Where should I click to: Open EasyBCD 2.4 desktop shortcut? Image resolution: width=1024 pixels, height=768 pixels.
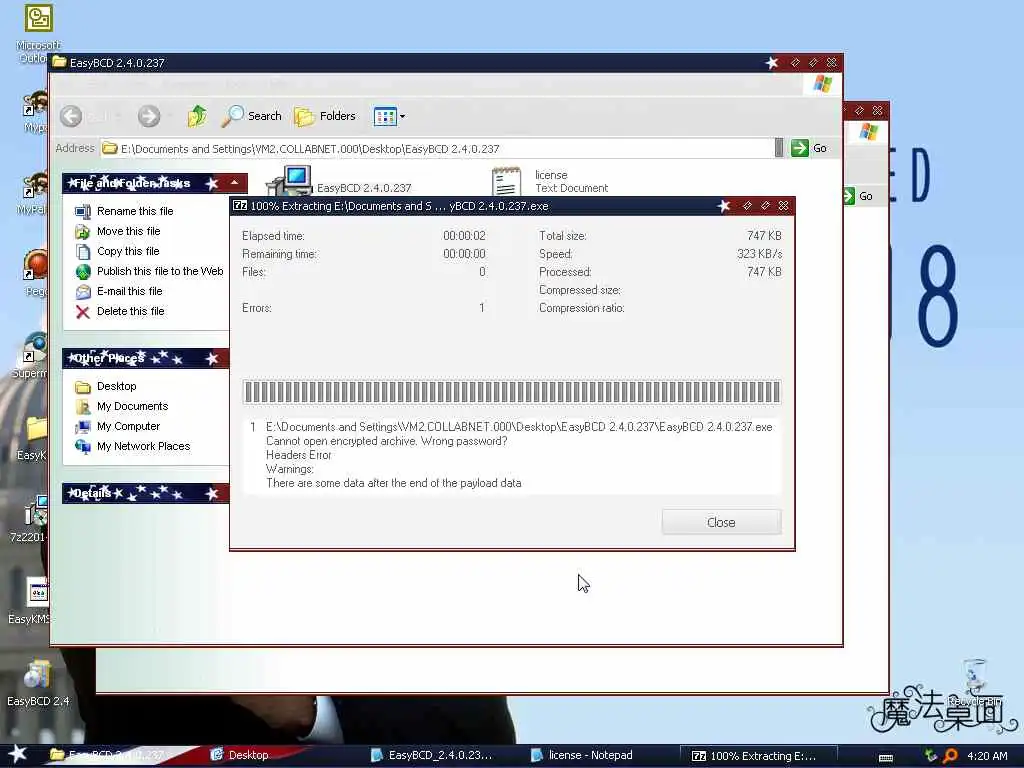point(38,684)
